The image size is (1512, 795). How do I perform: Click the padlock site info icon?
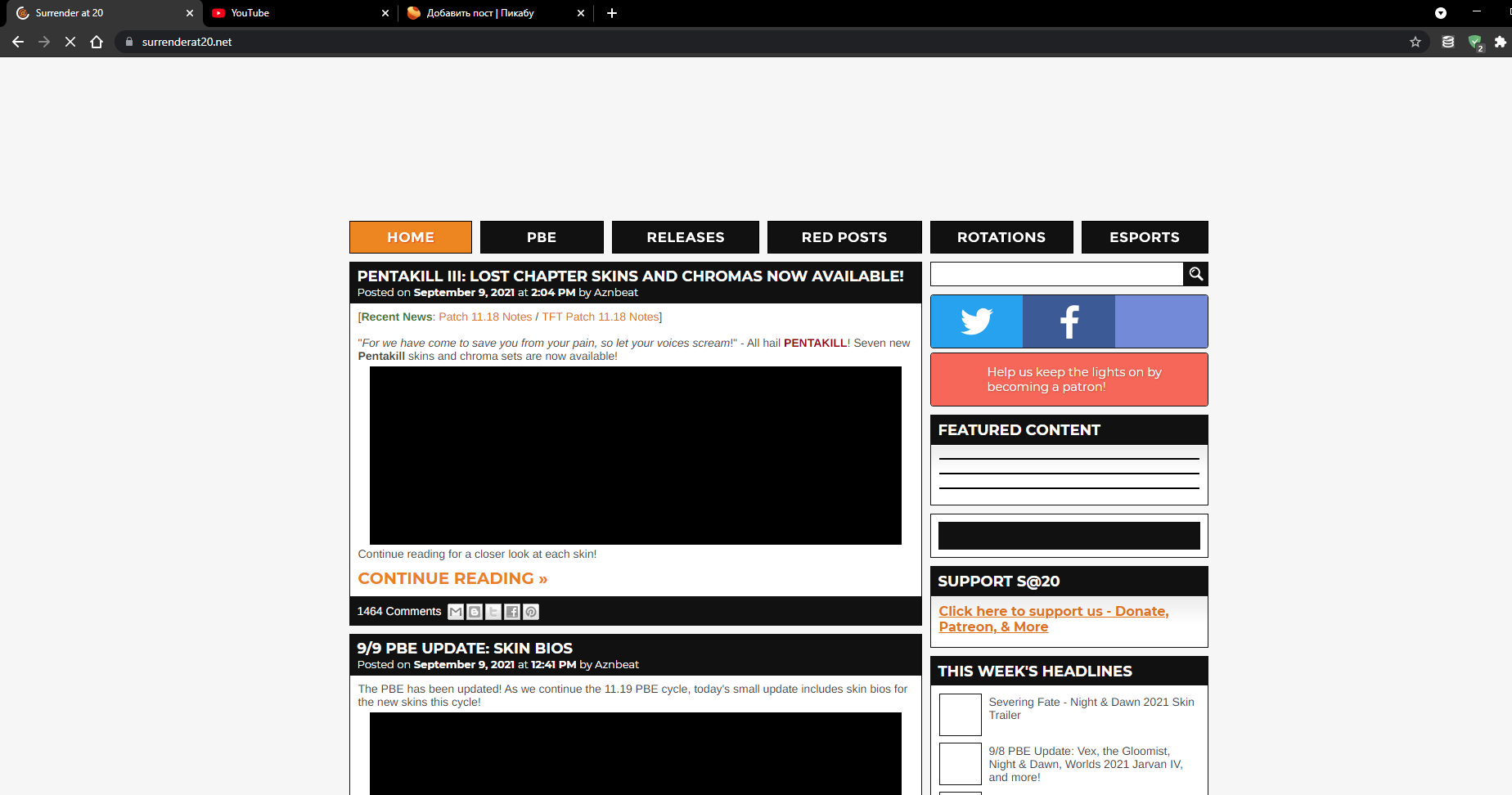(128, 42)
